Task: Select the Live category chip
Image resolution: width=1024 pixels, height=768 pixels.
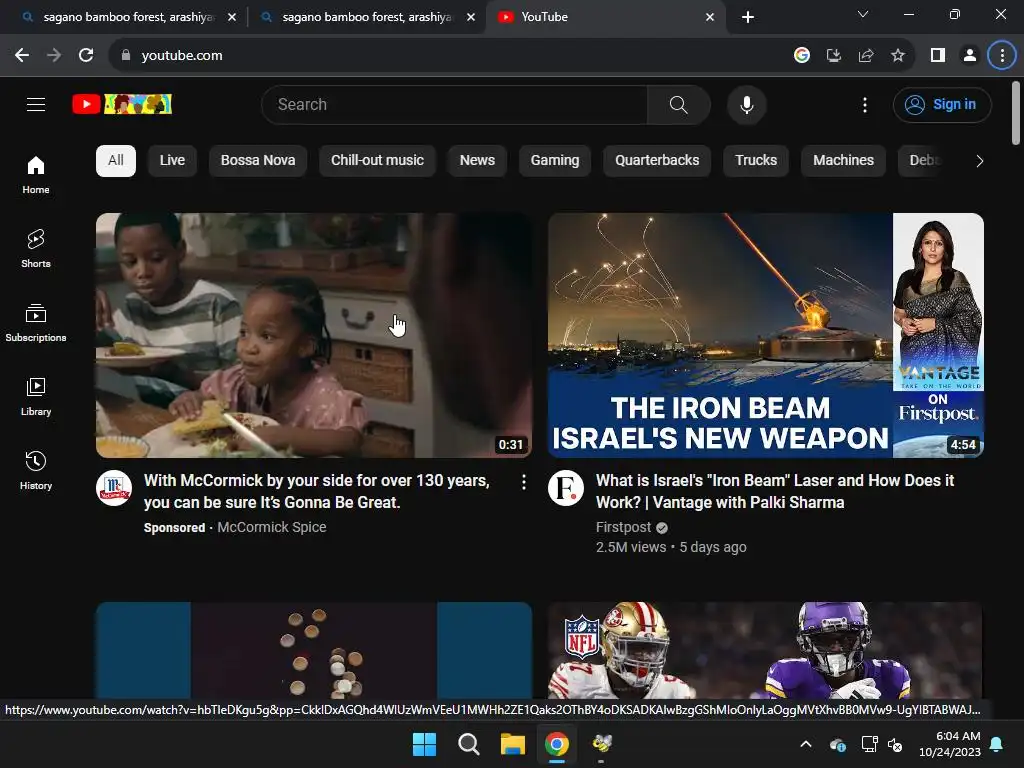Action: (172, 161)
